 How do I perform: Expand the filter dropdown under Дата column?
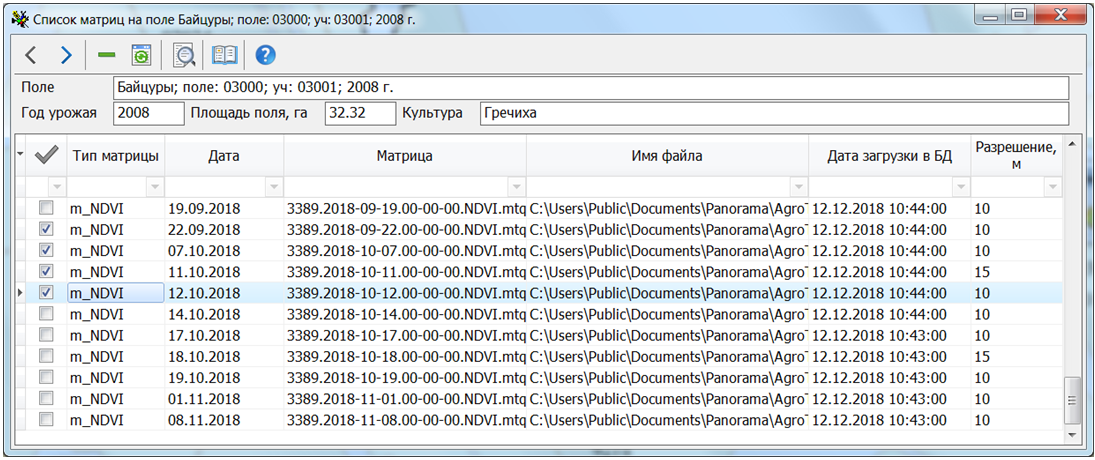(274, 187)
